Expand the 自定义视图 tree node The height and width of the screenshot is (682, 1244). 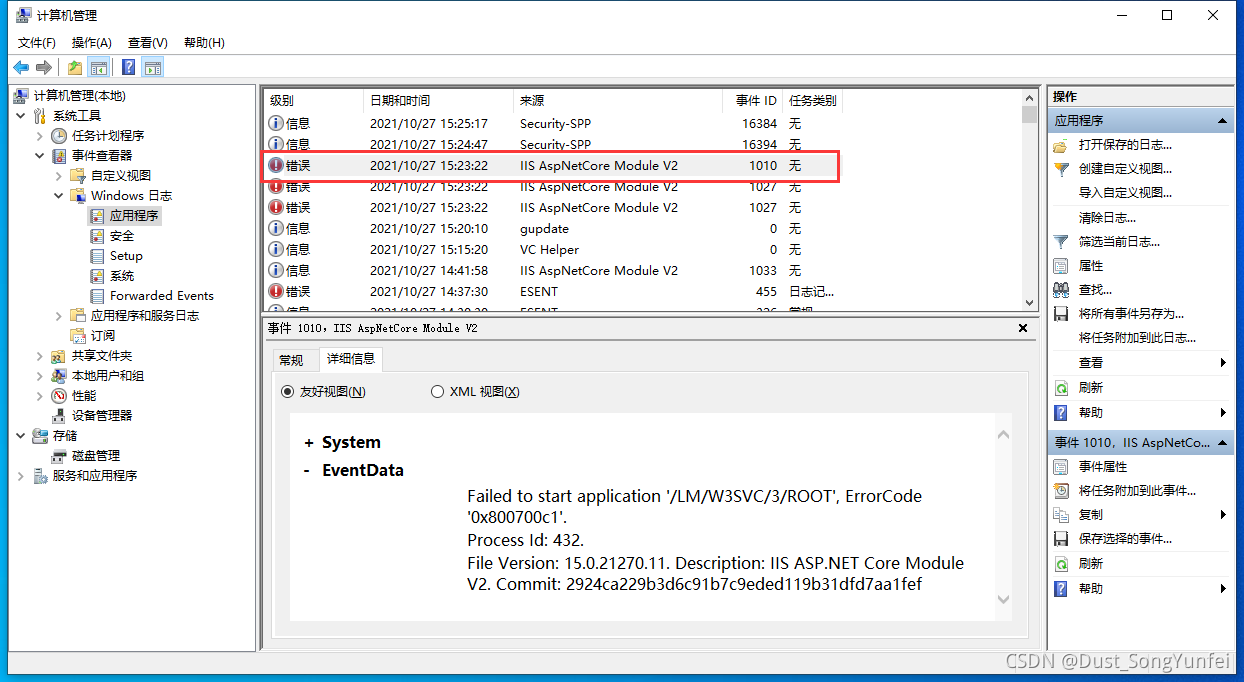pos(59,176)
